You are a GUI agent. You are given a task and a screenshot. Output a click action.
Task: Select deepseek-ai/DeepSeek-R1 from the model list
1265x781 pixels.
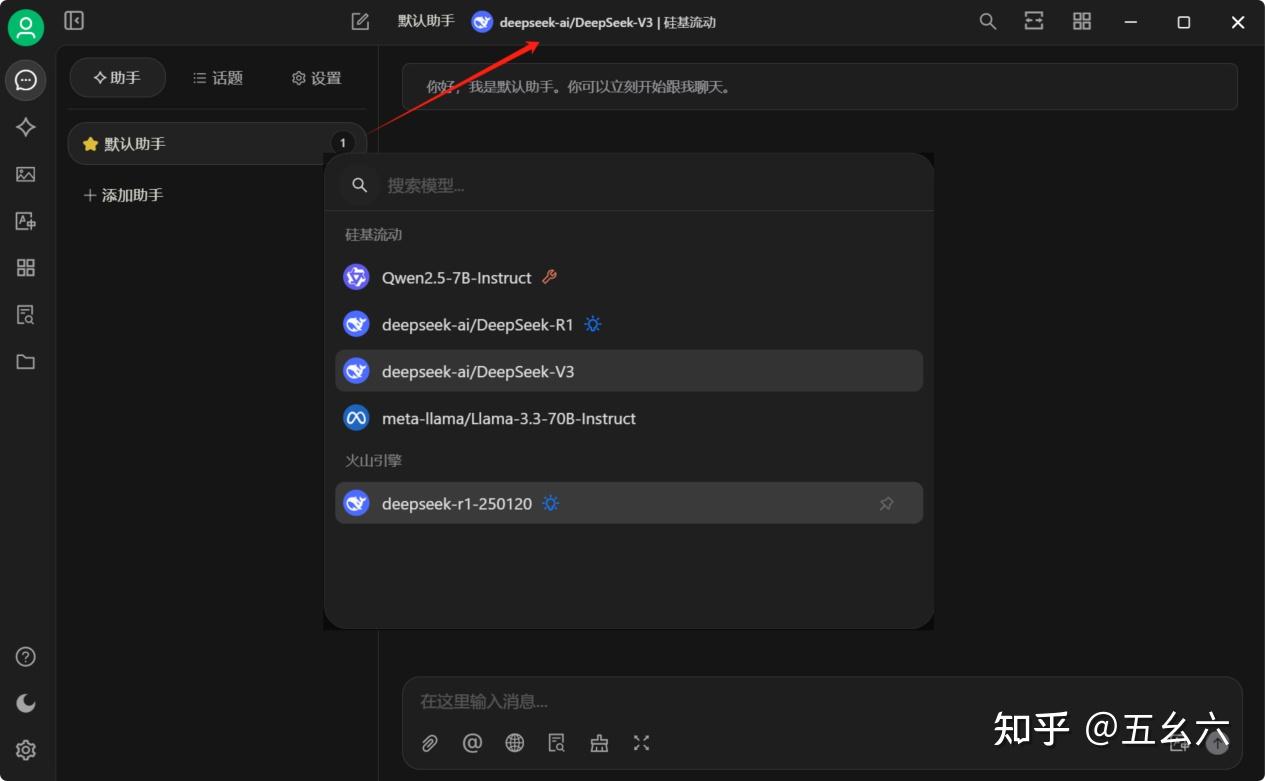[x=478, y=324]
